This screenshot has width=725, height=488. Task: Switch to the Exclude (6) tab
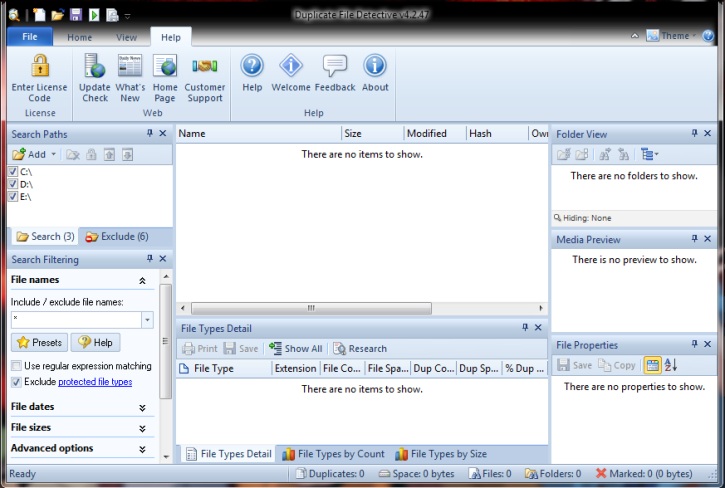coord(117,236)
